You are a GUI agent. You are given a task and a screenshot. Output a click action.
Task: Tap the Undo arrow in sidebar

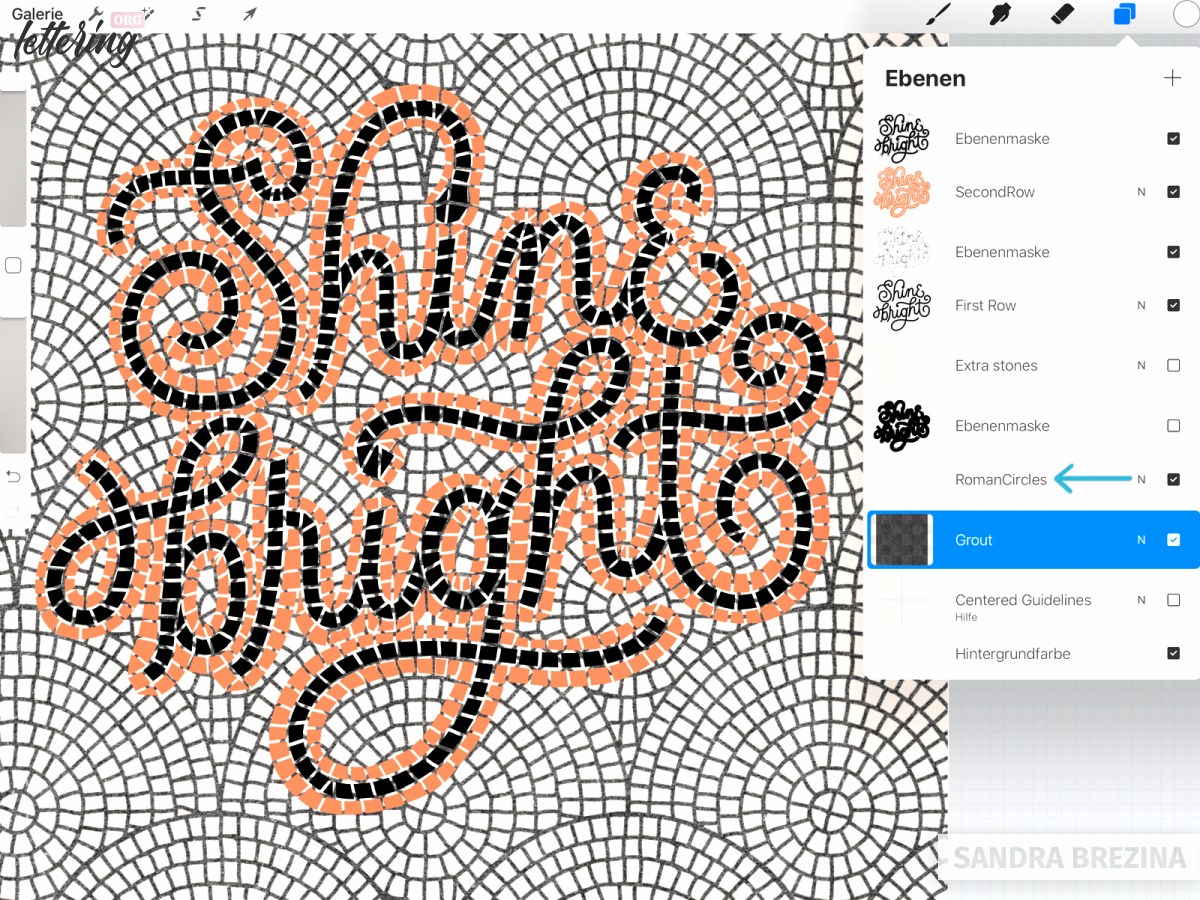(x=14, y=475)
